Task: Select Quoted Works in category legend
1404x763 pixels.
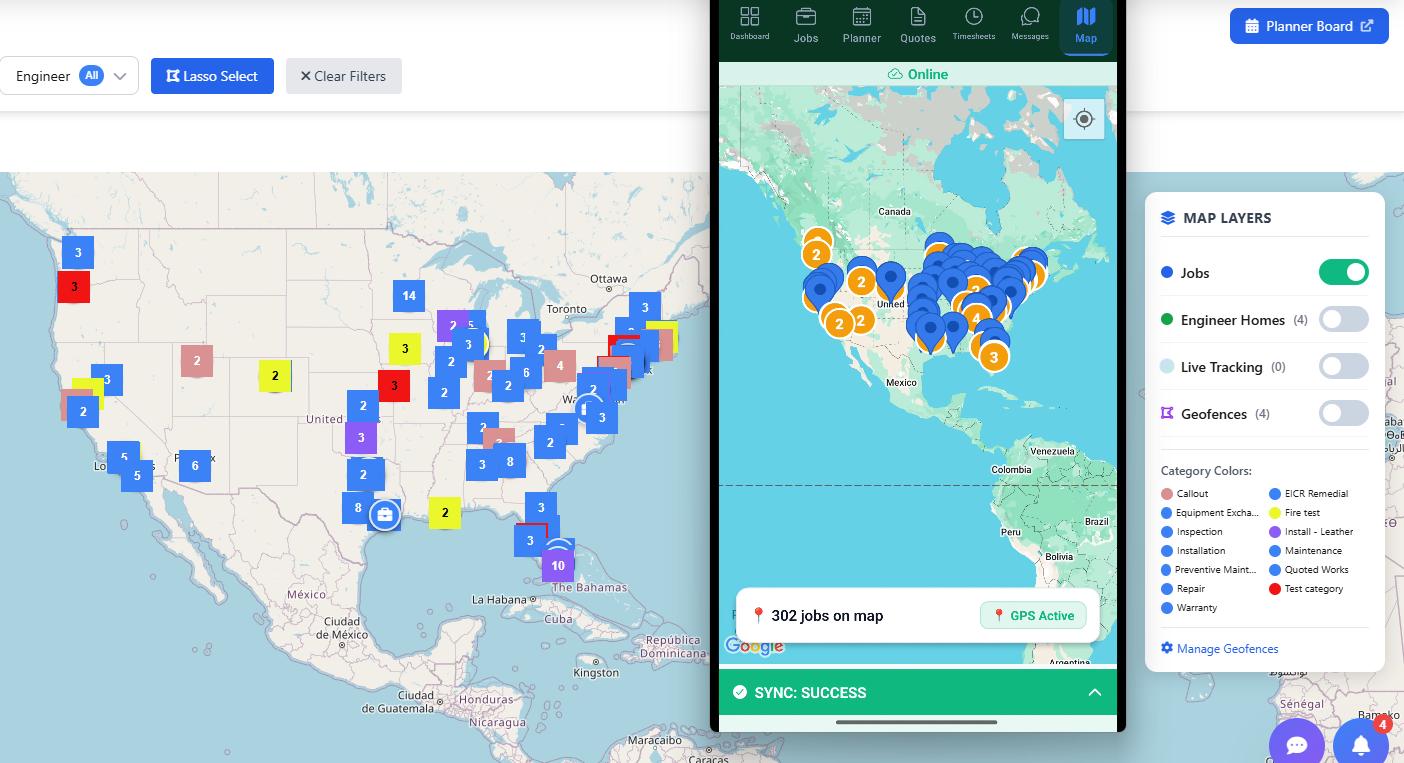Action: pyautogui.click(x=1316, y=570)
